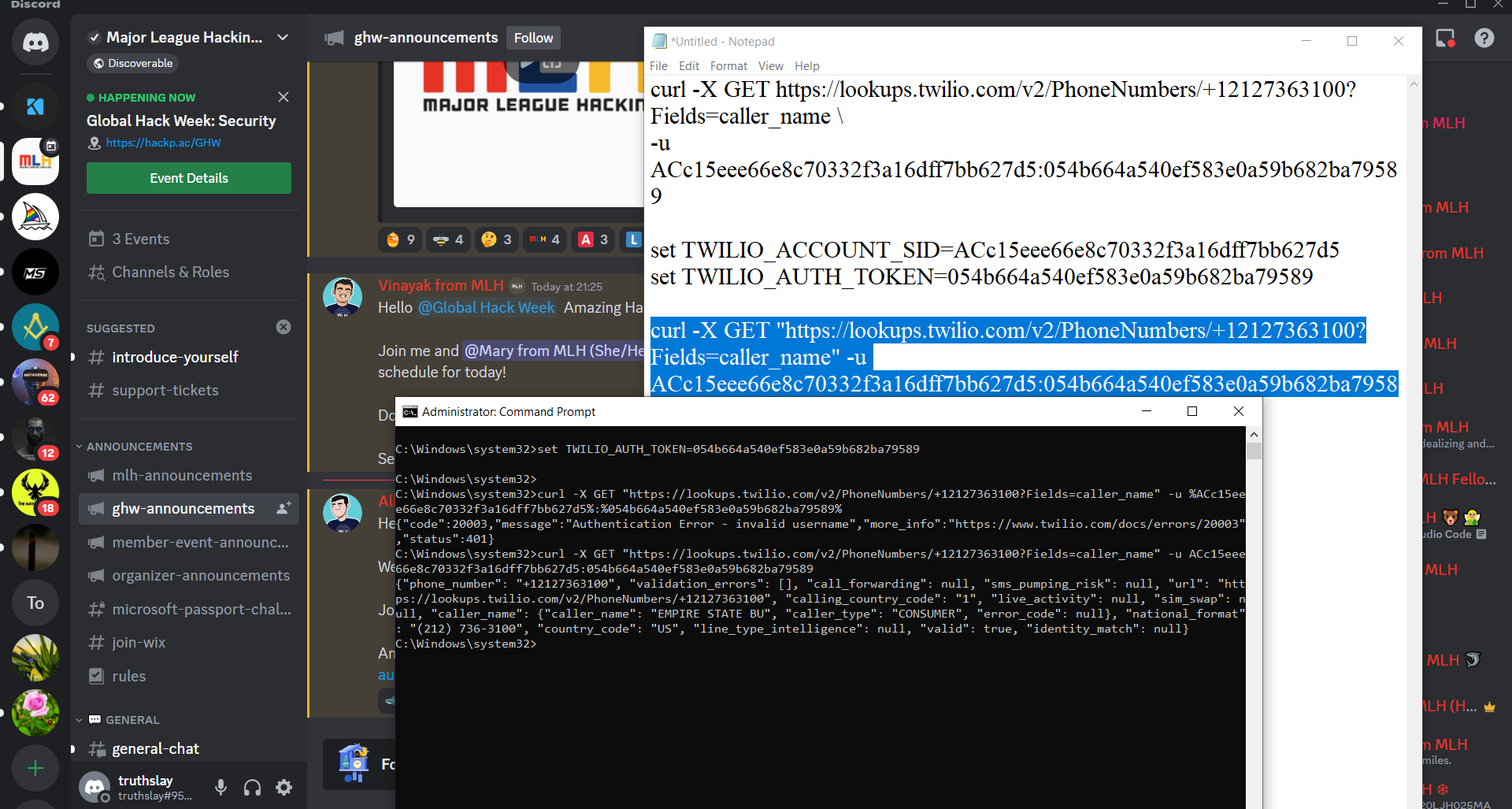Click the command prompt input line at bottom
The width and height of the screenshot is (1512, 809).
pyautogui.click(x=466, y=644)
